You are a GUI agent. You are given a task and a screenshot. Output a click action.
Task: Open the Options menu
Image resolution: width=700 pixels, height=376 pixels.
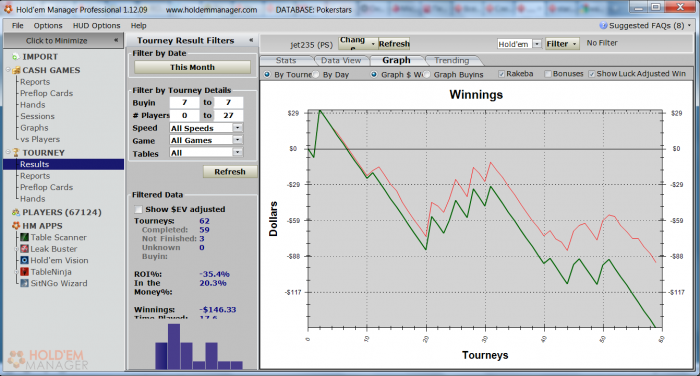[48, 25]
